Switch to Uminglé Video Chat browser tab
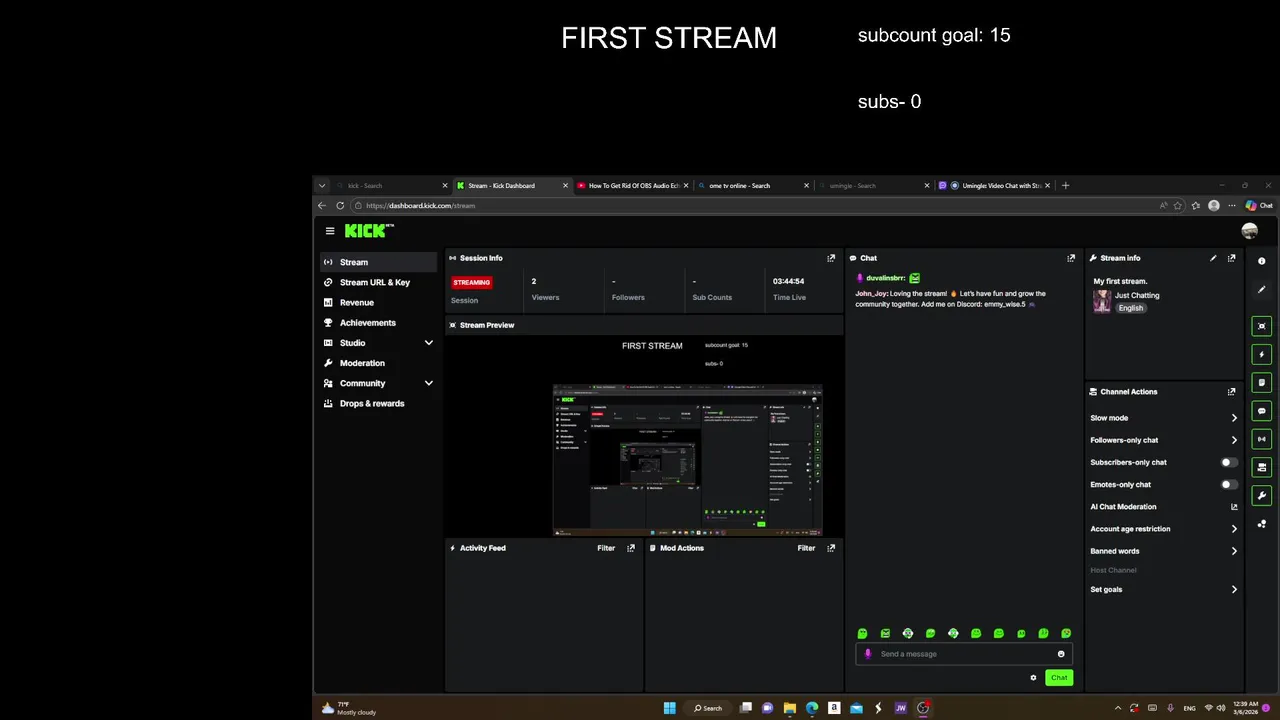Viewport: 1280px width, 720px height. tap(995, 186)
